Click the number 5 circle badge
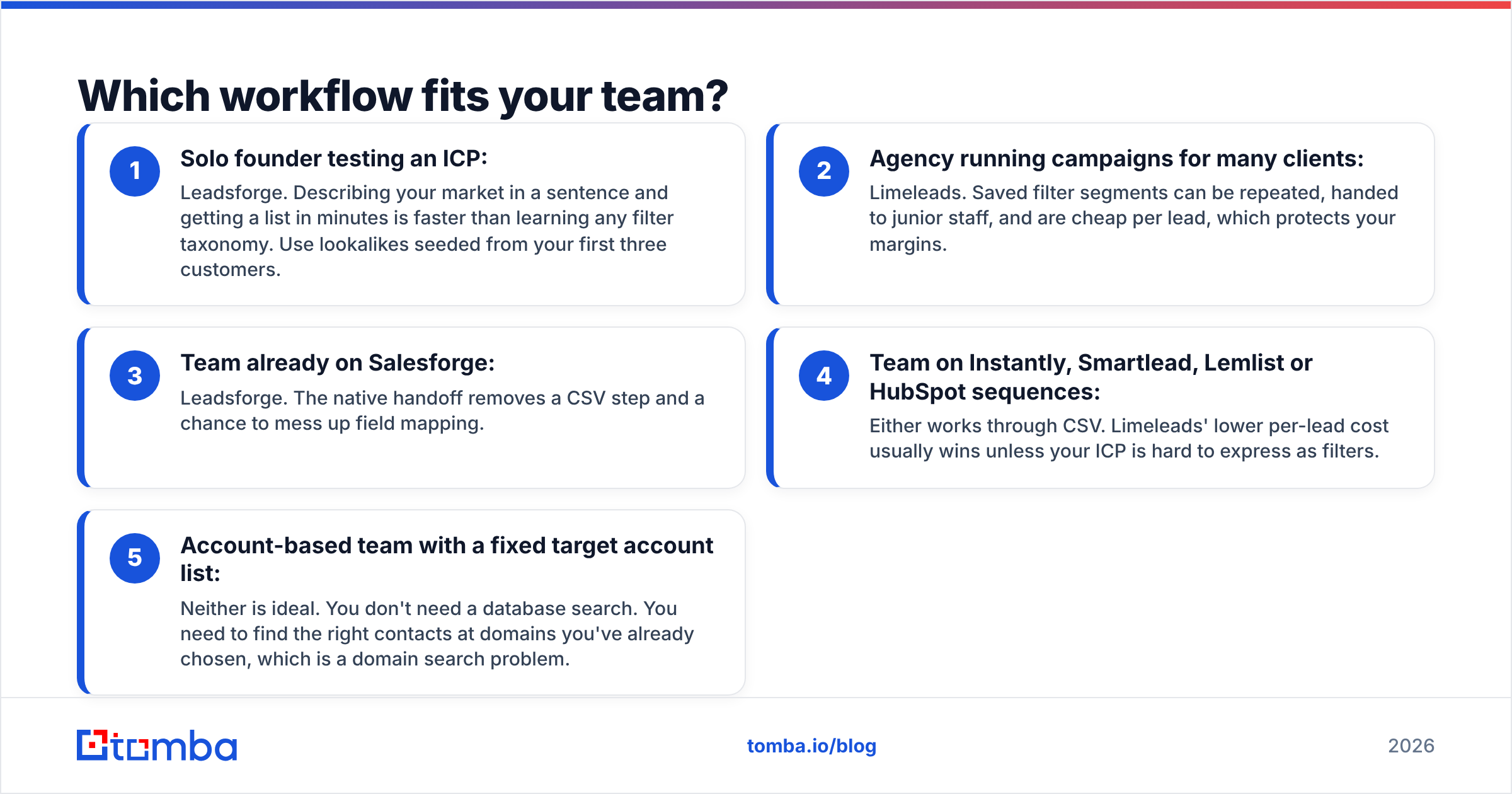 [x=135, y=558]
